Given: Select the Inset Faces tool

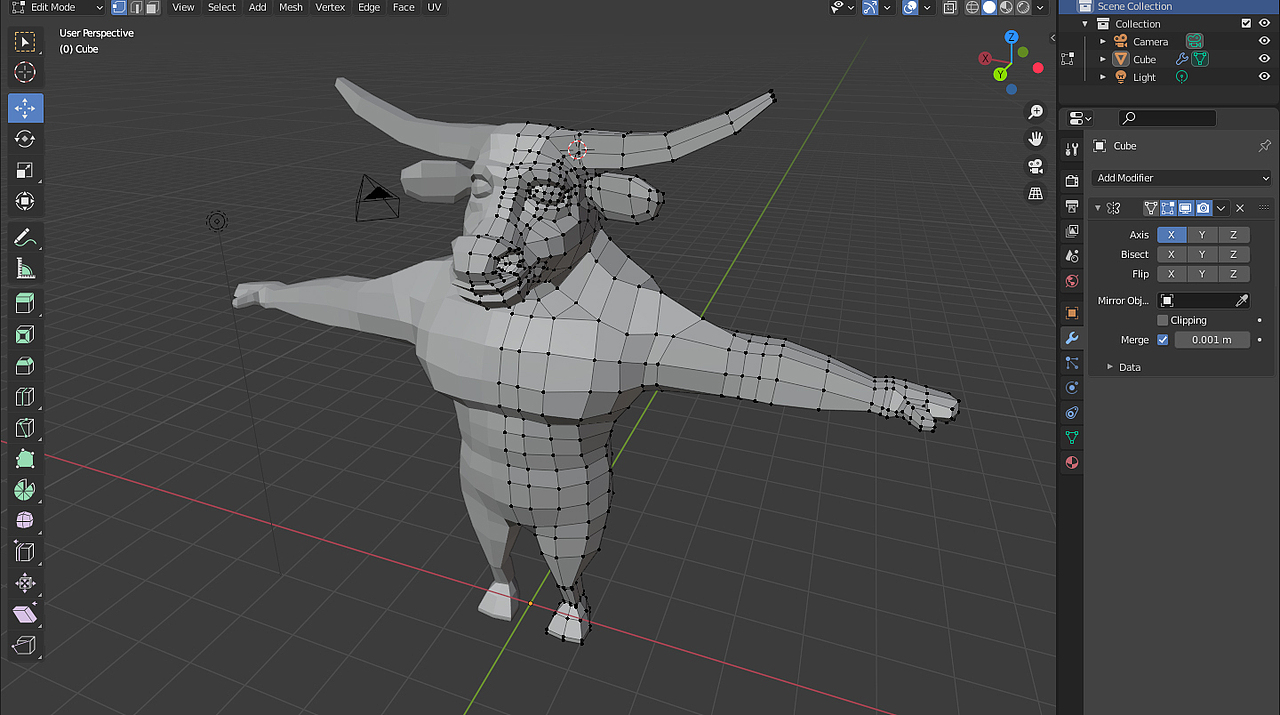Looking at the screenshot, I should pyautogui.click(x=25, y=335).
